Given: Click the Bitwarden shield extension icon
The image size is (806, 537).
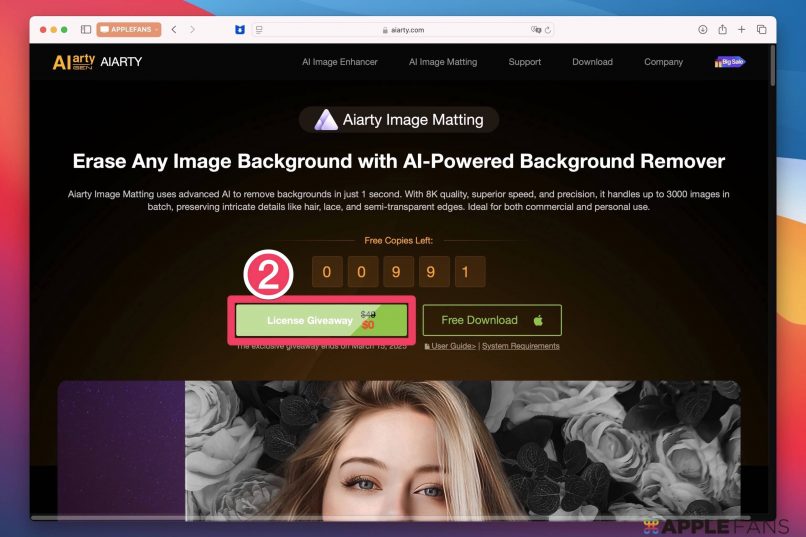Looking at the screenshot, I should (239, 30).
